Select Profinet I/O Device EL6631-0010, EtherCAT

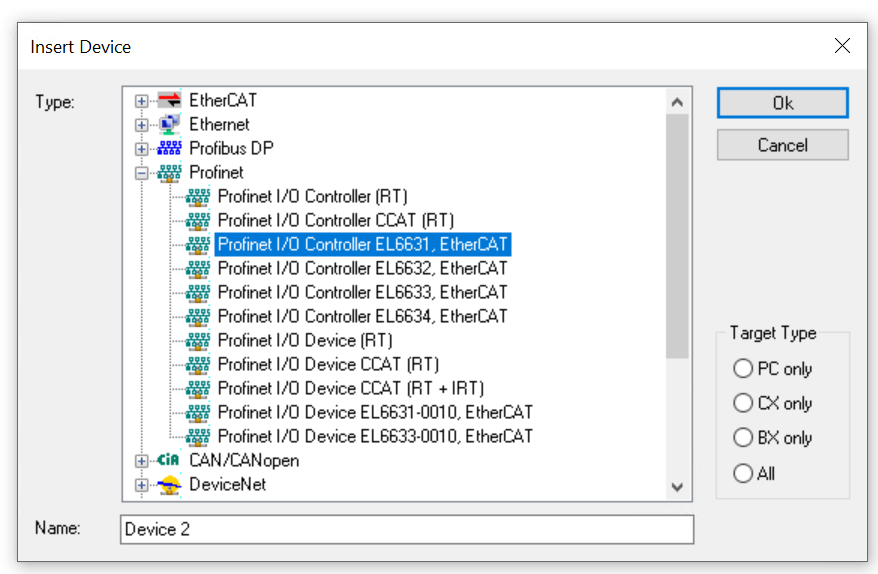tap(375, 413)
